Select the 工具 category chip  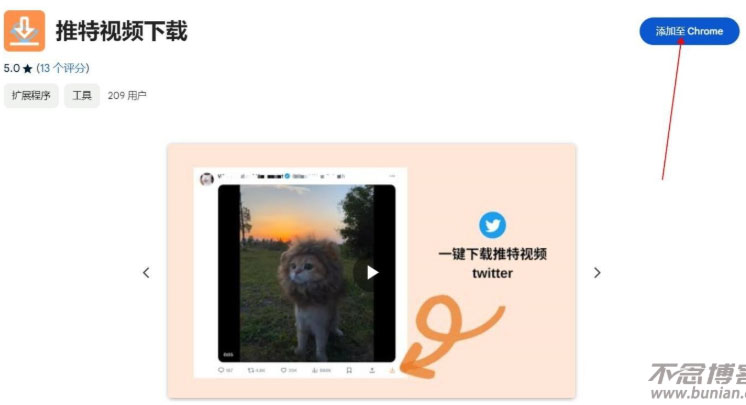pyautogui.click(x=82, y=96)
